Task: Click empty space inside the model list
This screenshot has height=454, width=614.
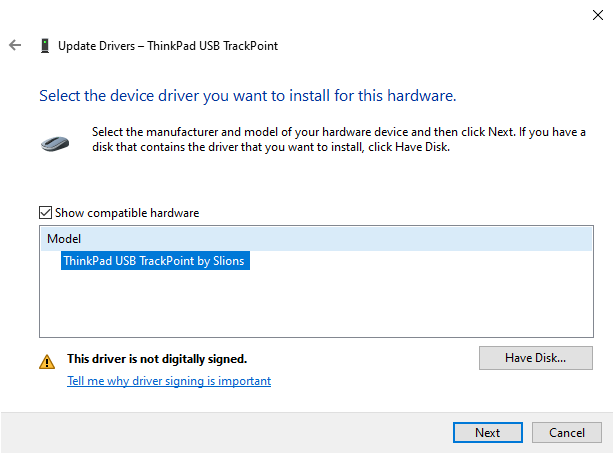Action: [316, 304]
